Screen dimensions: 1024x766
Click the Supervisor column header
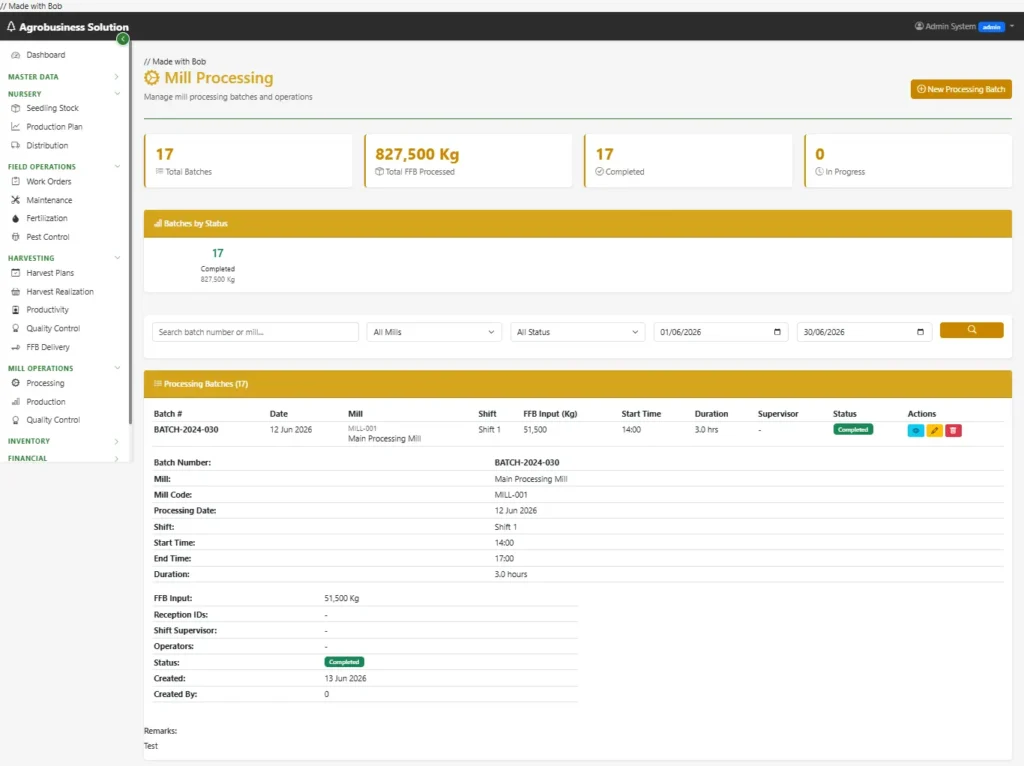pos(778,414)
